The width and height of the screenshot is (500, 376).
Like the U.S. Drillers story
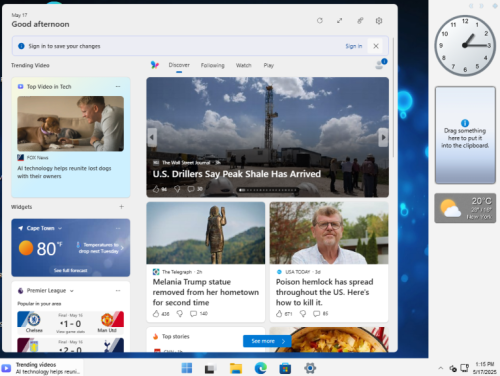(x=156, y=189)
